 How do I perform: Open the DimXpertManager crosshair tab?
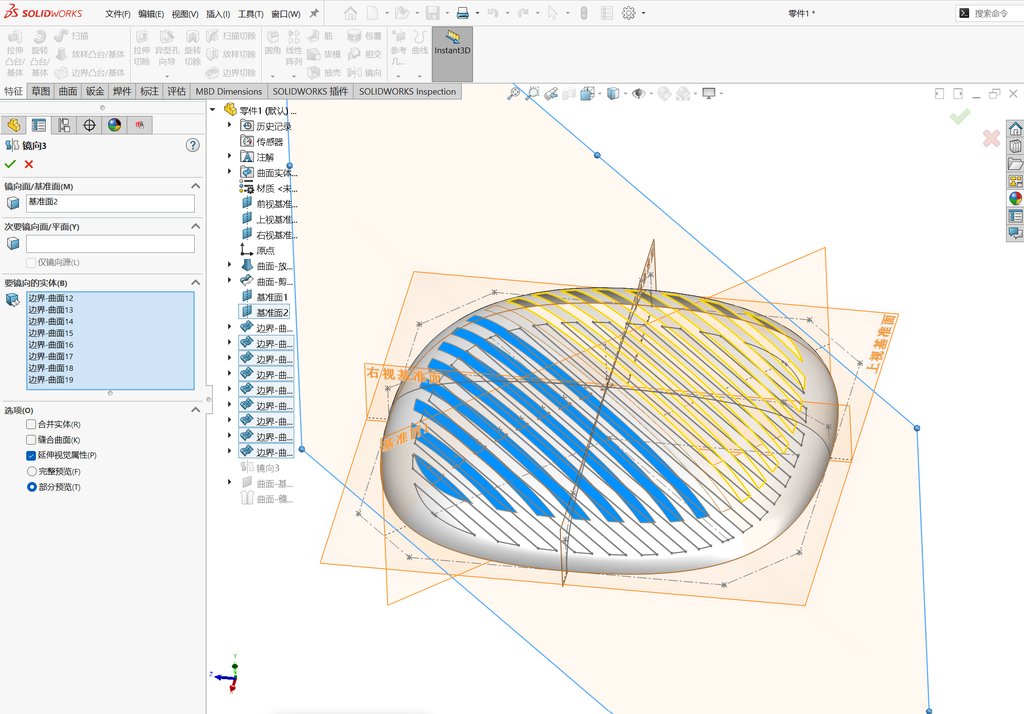(x=89, y=125)
